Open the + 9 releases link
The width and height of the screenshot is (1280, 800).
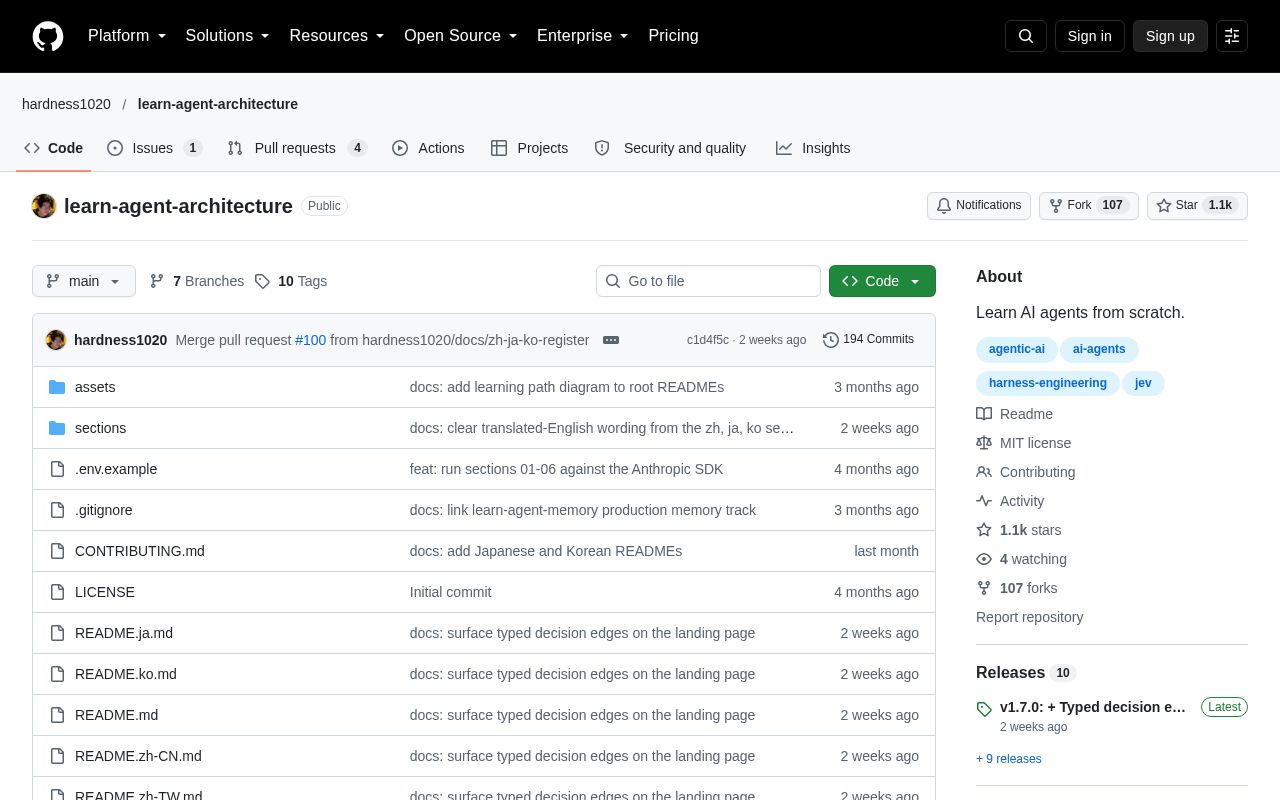[1009, 759]
